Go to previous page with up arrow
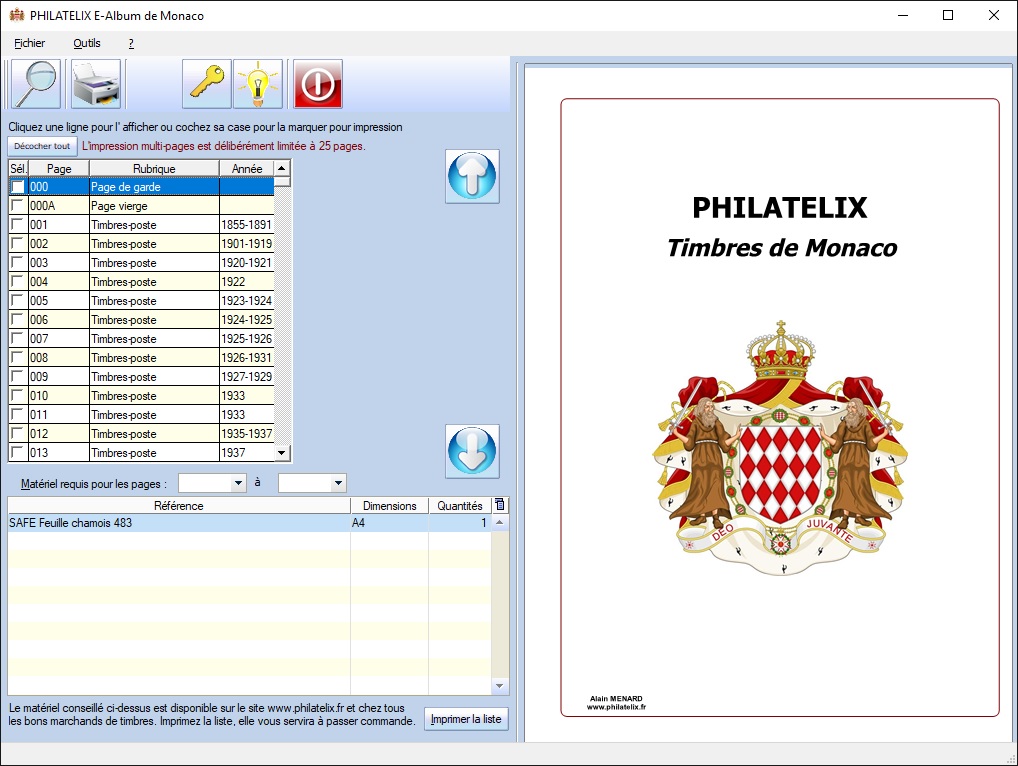1018x766 pixels. (x=472, y=176)
